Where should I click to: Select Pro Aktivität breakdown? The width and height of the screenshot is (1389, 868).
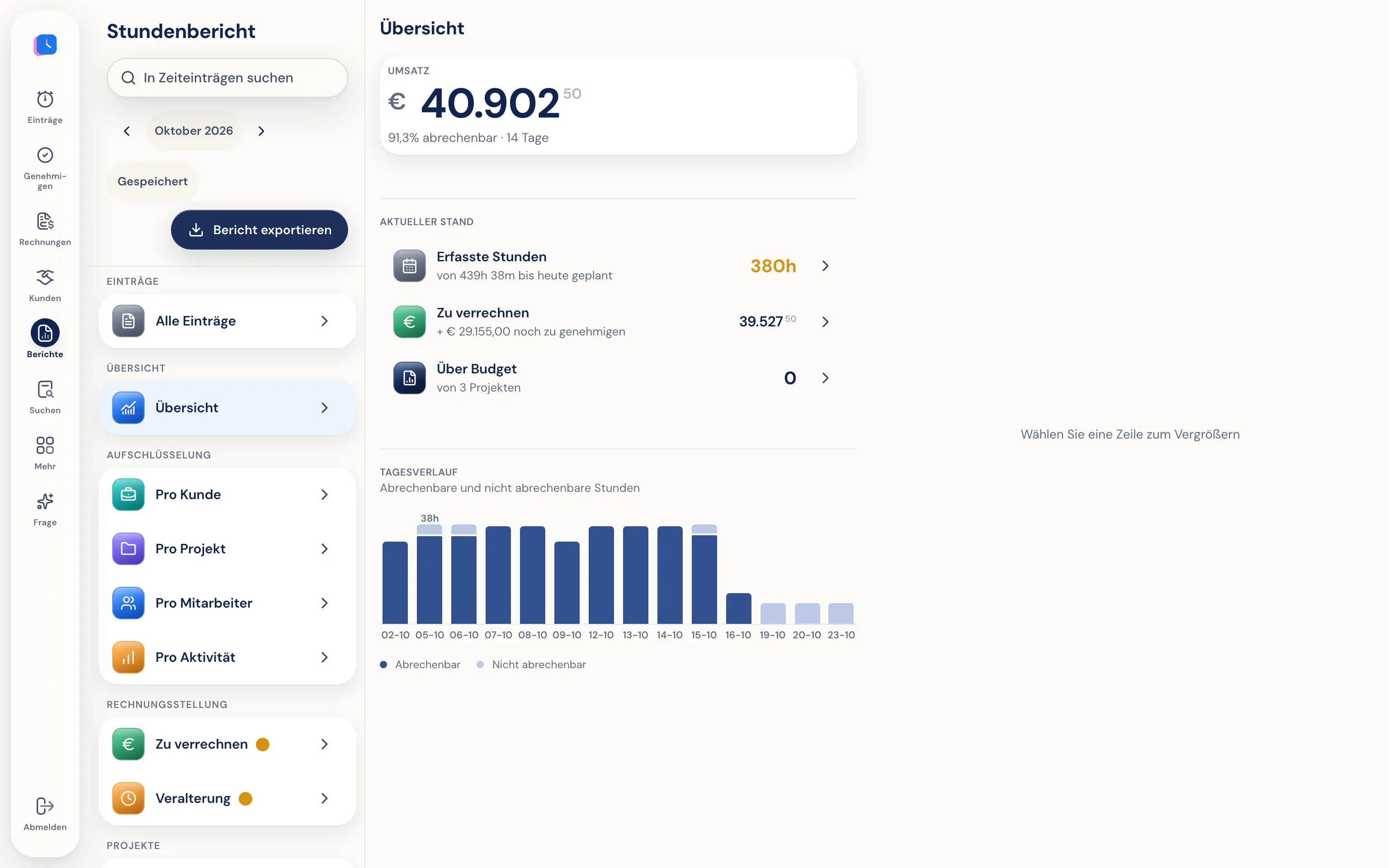[x=227, y=657]
